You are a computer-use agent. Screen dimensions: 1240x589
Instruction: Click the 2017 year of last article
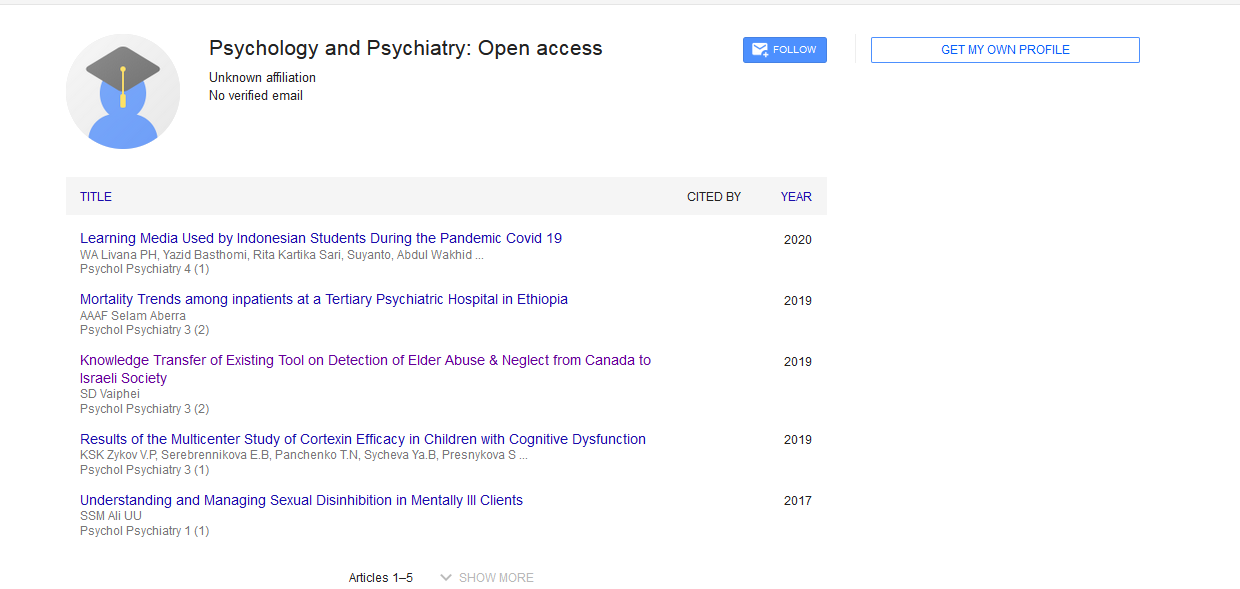click(797, 501)
